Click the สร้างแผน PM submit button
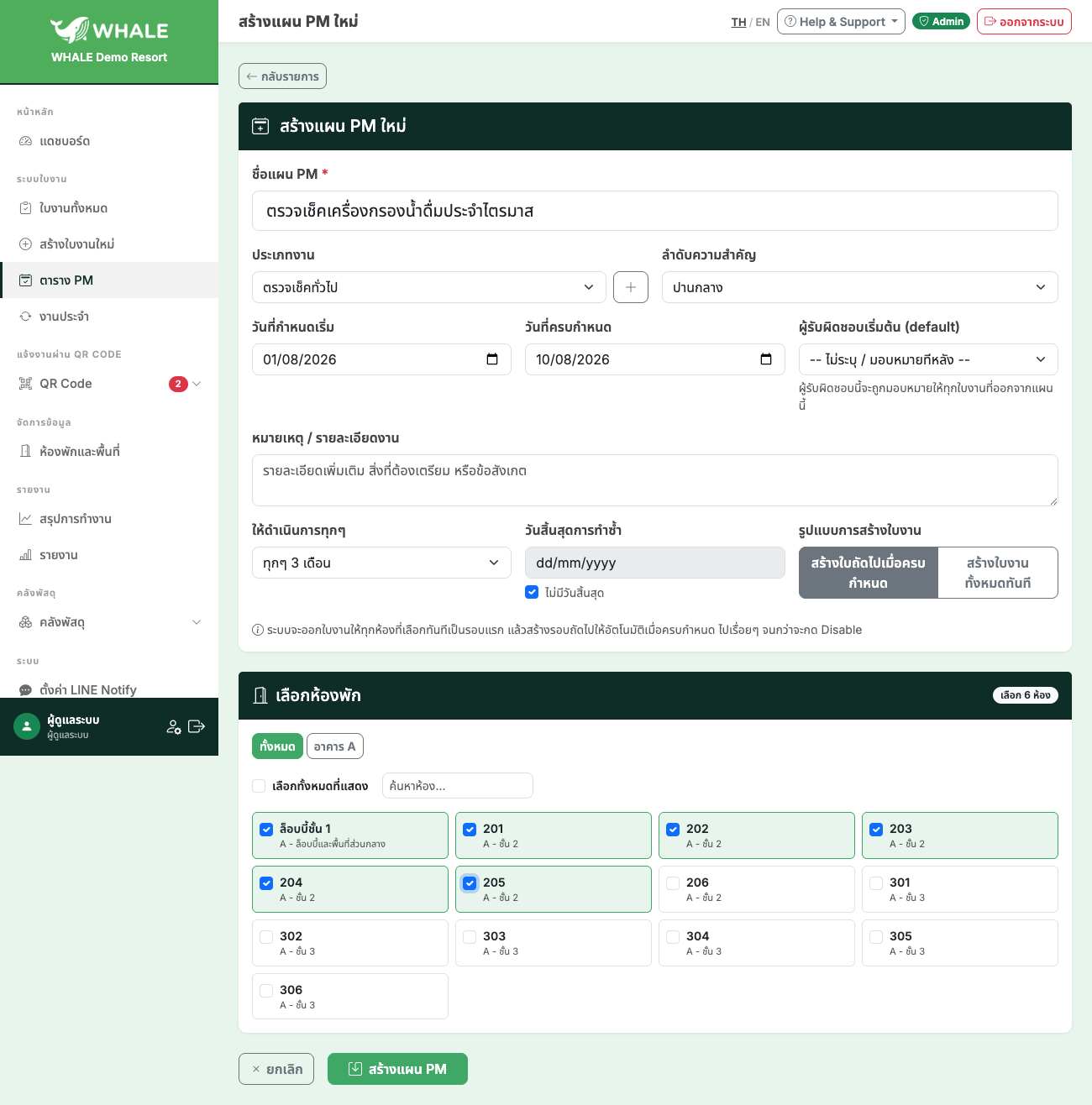Image resolution: width=1092 pixels, height=1105 pixels. point(397,1069)
